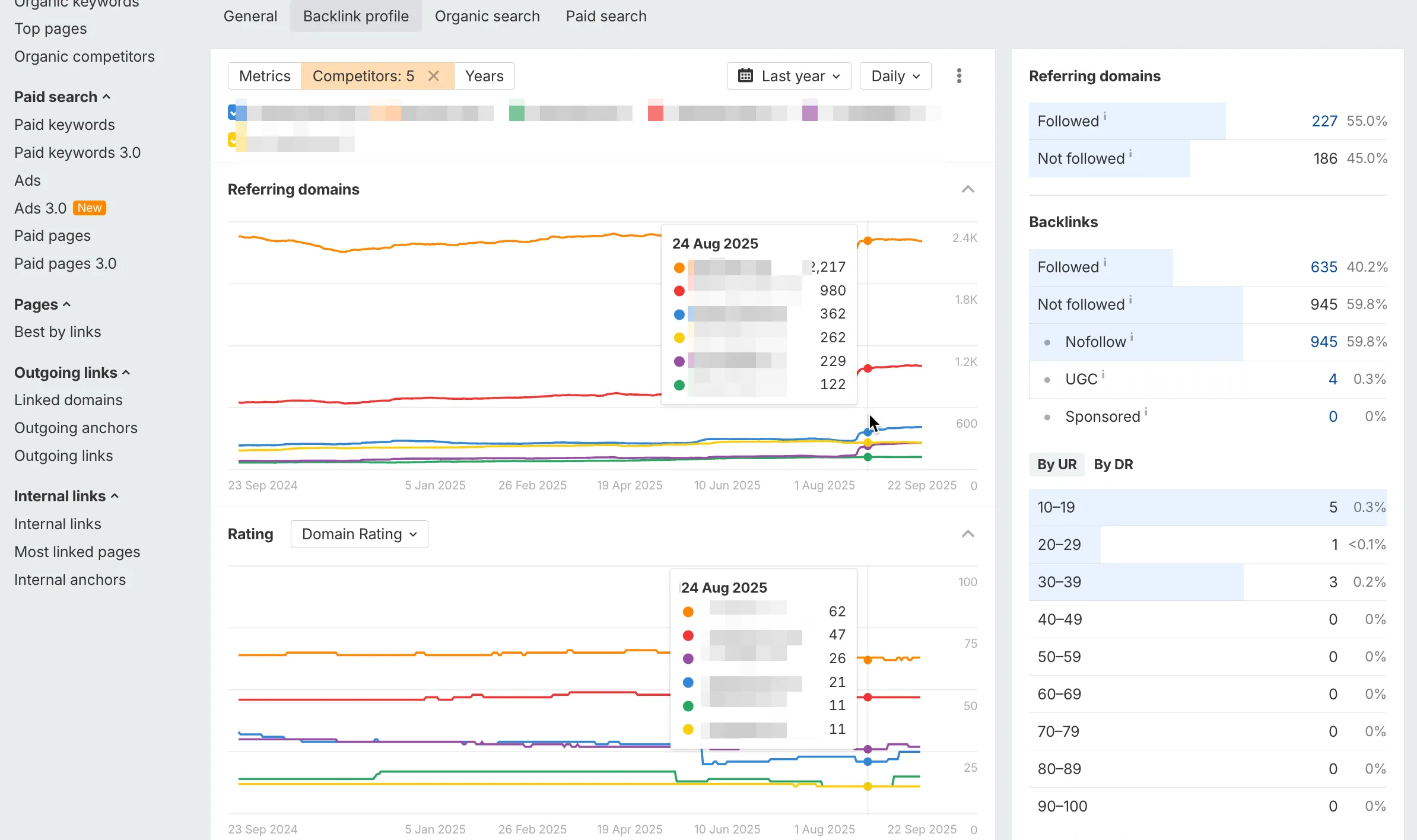Click the 227 followed referring domains link
This screenshot has width=1417, height=840.
click(x=1324, y=121)
